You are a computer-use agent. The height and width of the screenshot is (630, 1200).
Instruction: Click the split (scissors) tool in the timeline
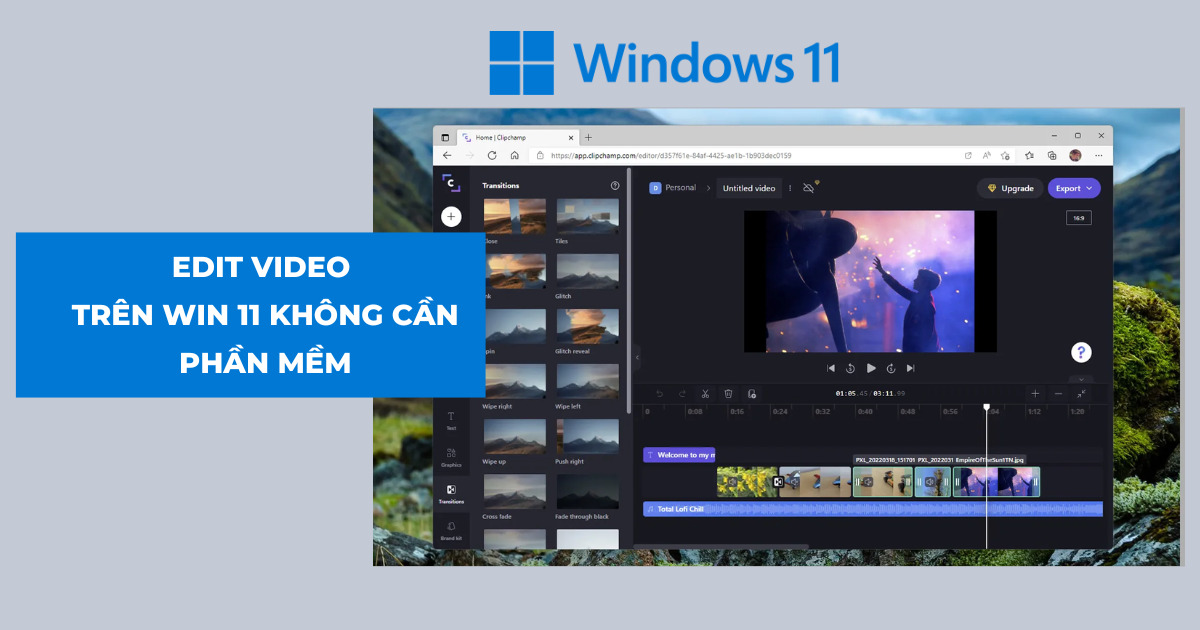pos(704,393)
